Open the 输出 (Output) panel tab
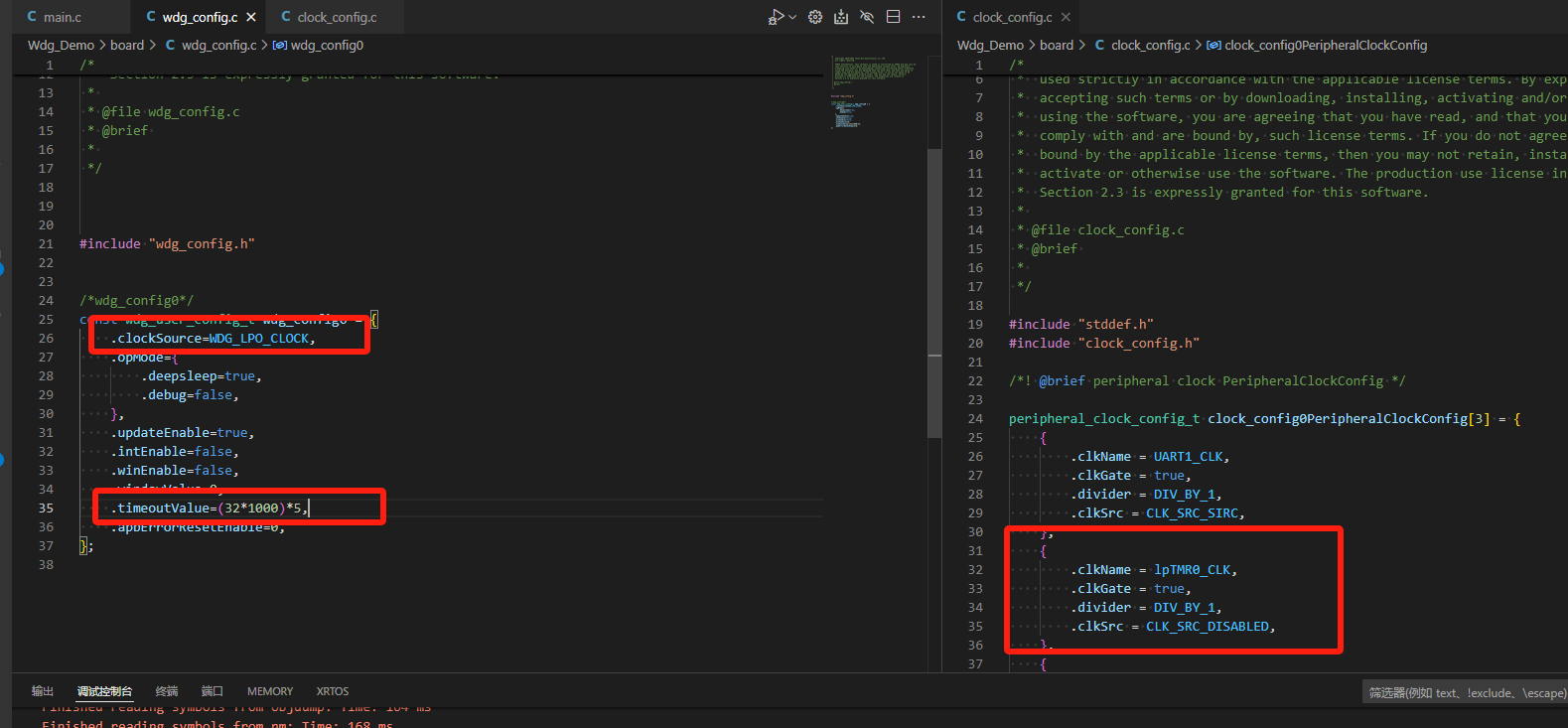1568x728 pixels. pos(43,691)
